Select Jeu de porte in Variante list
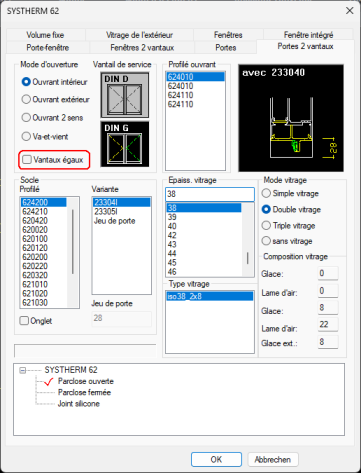 (x=122, y=221)
